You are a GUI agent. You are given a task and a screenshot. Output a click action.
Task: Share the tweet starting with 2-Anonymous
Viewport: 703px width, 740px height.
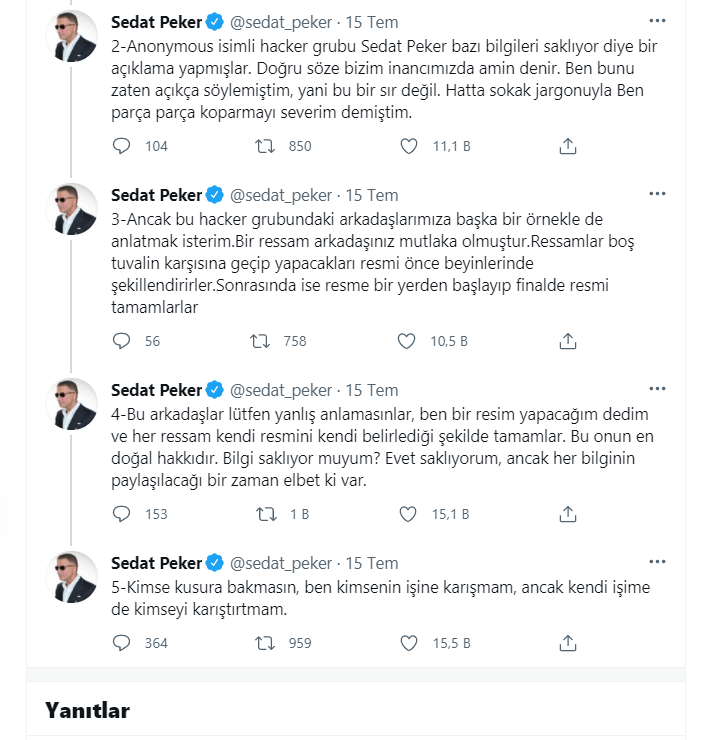coord(567,146)
